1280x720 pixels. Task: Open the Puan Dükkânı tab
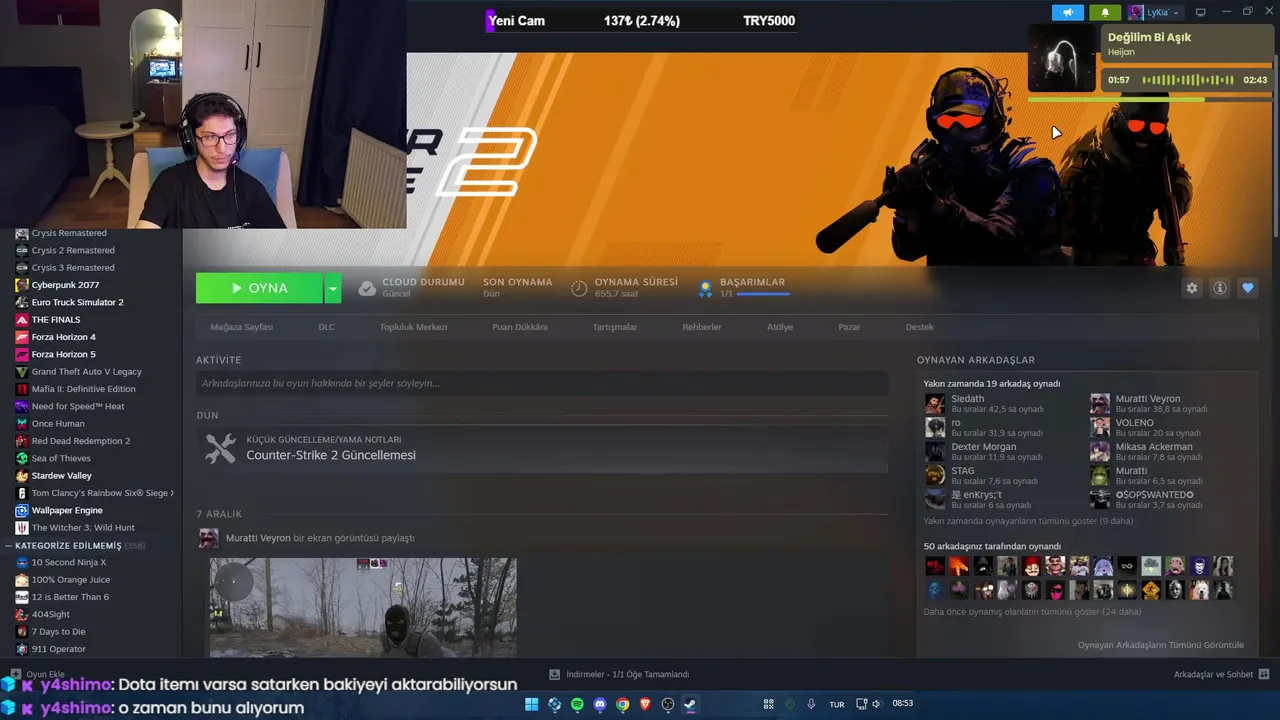tap(519, 327)
